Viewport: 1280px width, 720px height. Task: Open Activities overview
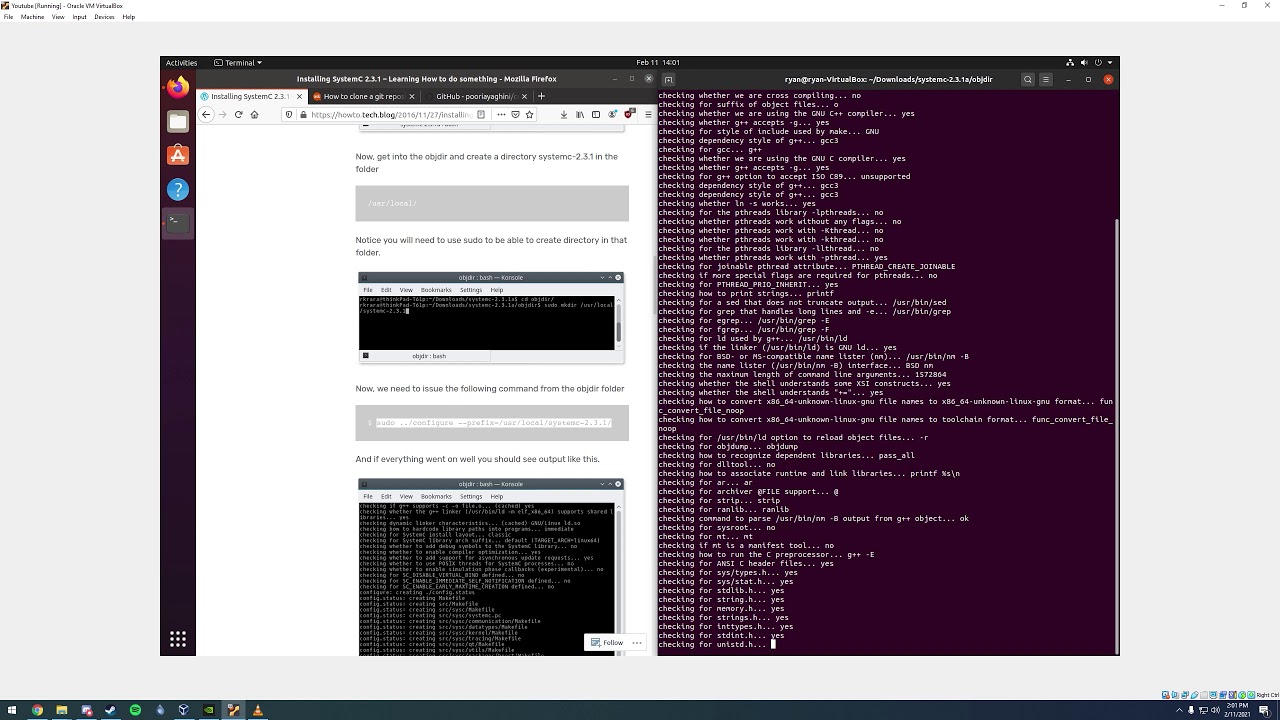click(181, 62)
